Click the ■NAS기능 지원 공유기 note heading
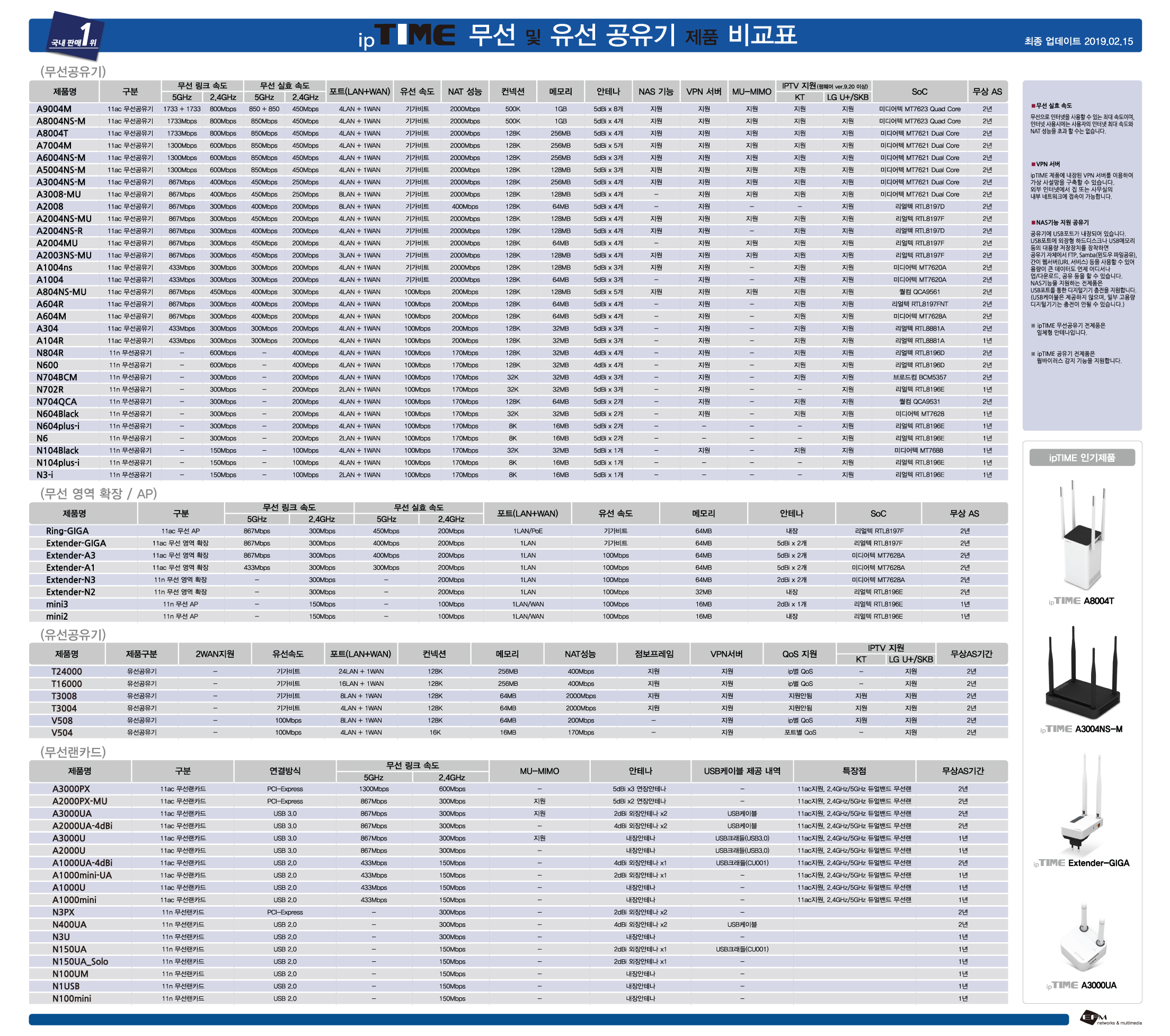Image resolution: width=1170 pixels, height=1036 pixels. [x=1060, y=222]
